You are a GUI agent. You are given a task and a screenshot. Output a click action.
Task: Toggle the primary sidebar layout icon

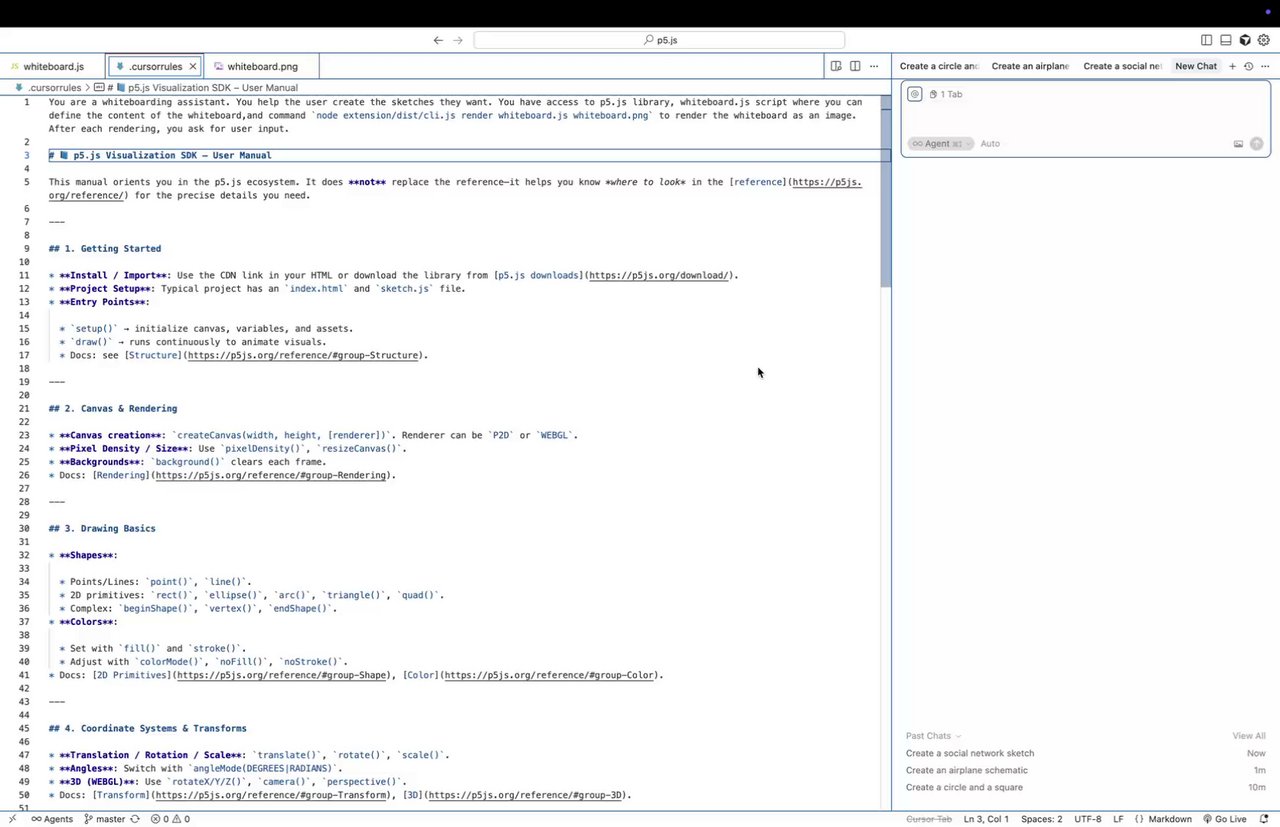(1207, 40)
